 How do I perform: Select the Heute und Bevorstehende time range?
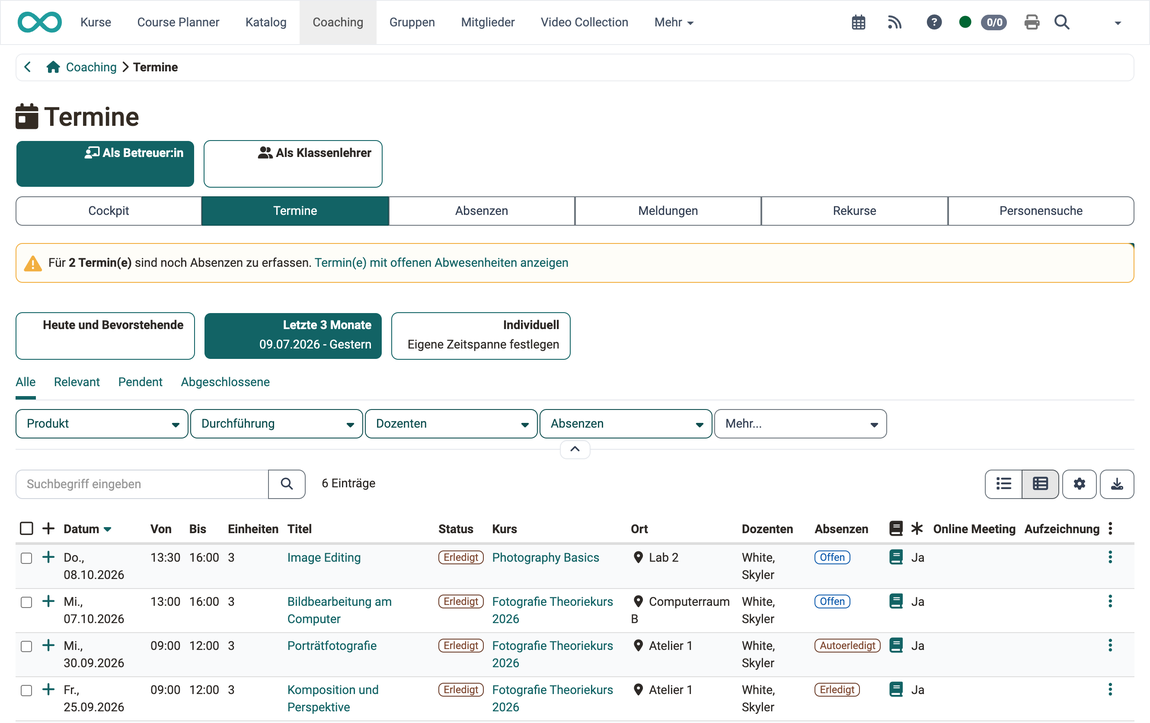point(105,336)
